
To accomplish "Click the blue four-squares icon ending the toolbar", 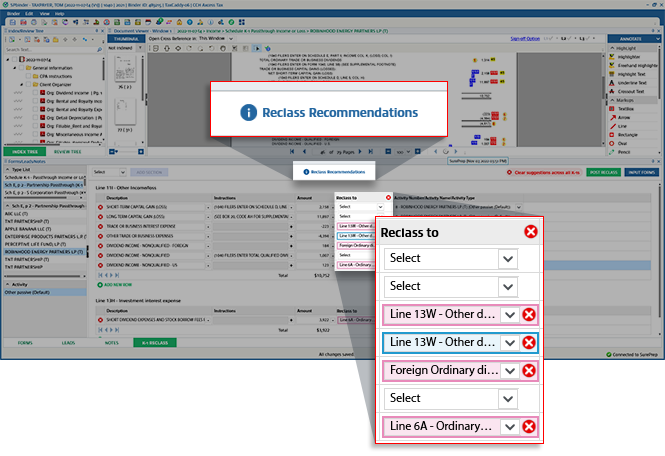I will click(x=242, y=22).
